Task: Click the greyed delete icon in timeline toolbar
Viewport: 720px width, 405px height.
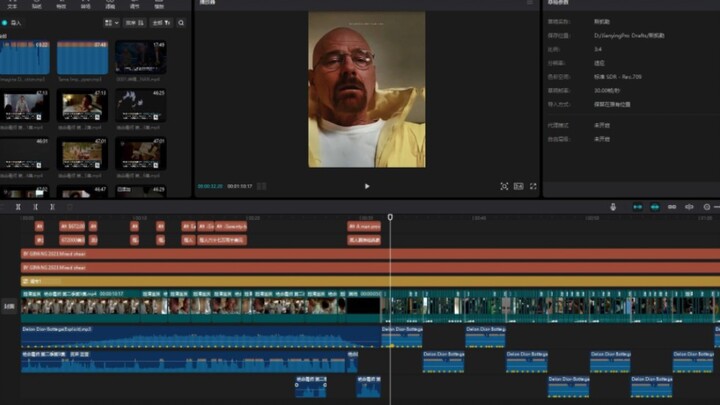Action: point(70,207)
